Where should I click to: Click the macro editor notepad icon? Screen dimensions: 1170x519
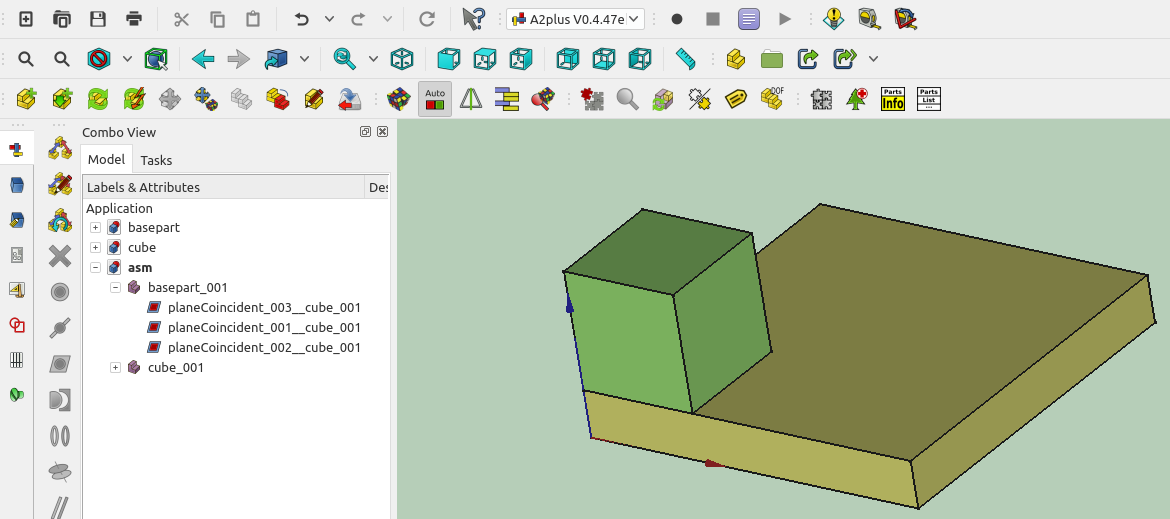click(749, 19)
